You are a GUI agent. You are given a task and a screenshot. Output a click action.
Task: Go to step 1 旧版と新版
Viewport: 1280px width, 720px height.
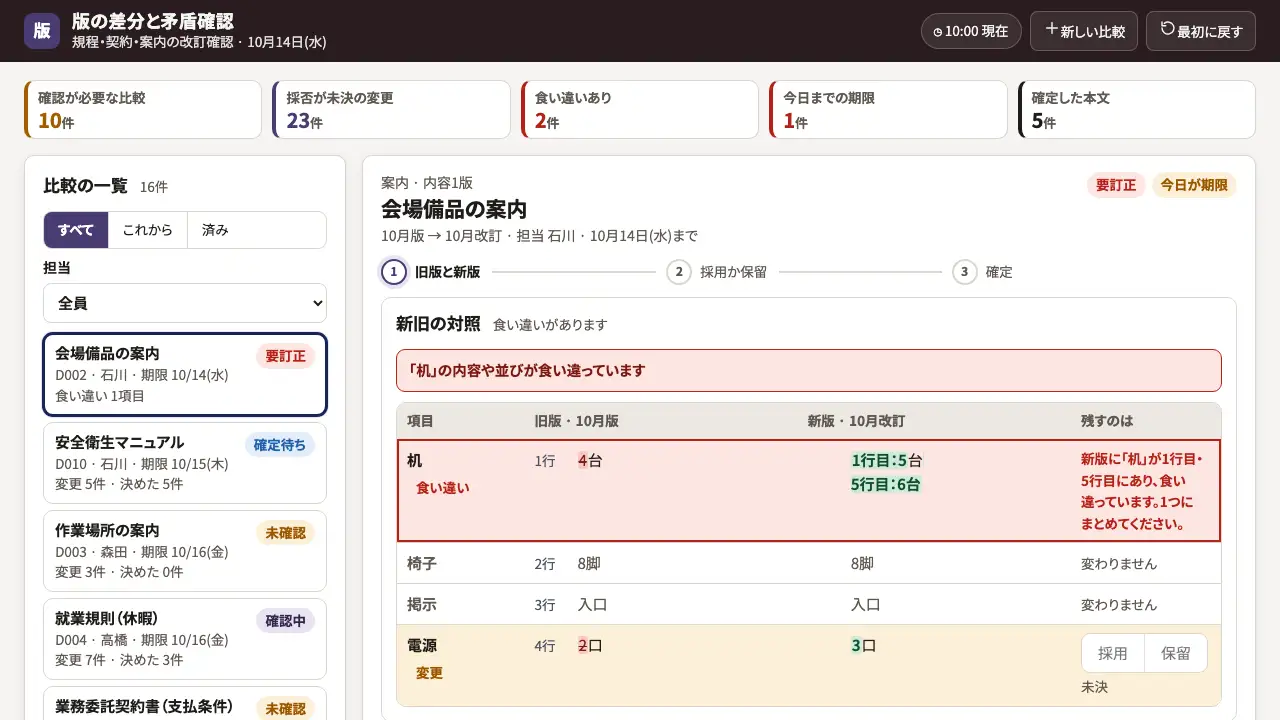(x=432, y=272)
